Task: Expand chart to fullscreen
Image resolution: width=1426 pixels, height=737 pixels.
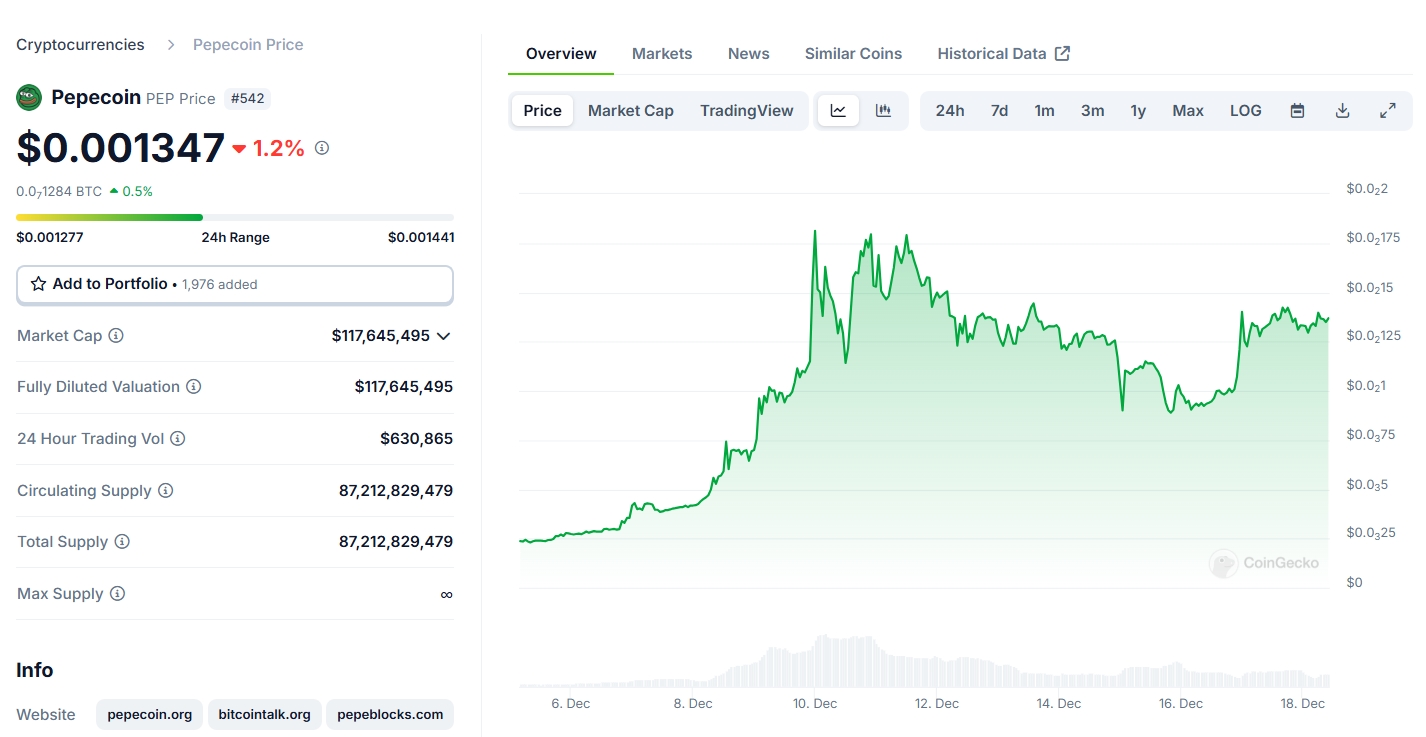Action: [x=1387, y=111]
